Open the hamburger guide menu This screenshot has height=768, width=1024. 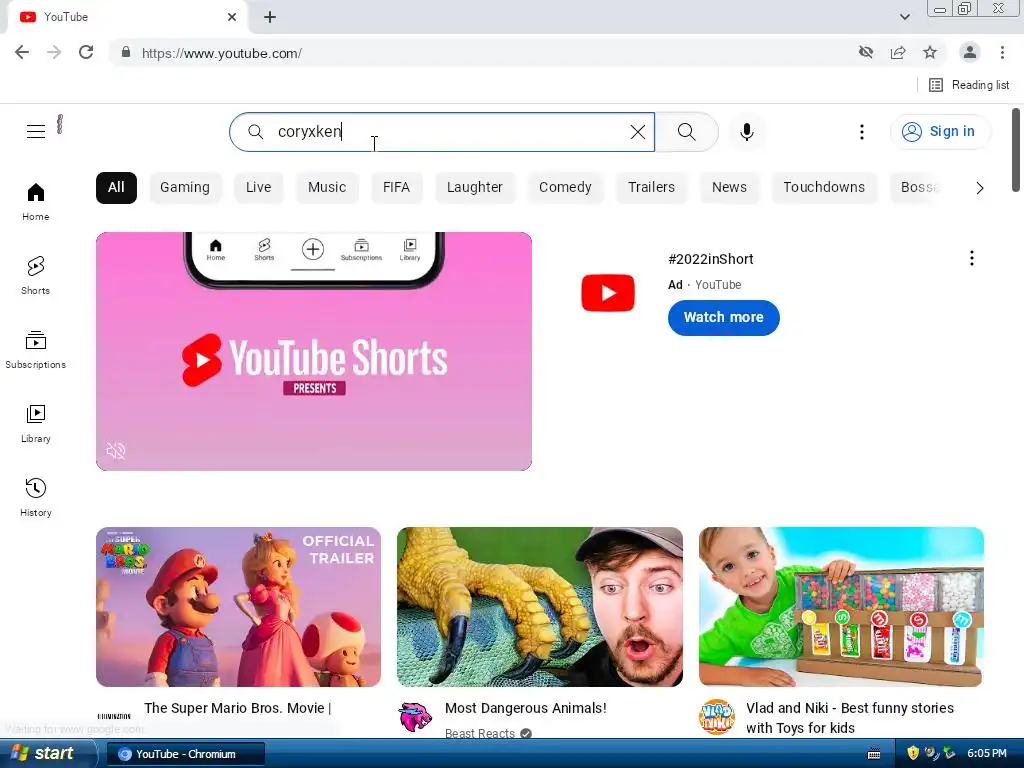(x=36, y=131)
